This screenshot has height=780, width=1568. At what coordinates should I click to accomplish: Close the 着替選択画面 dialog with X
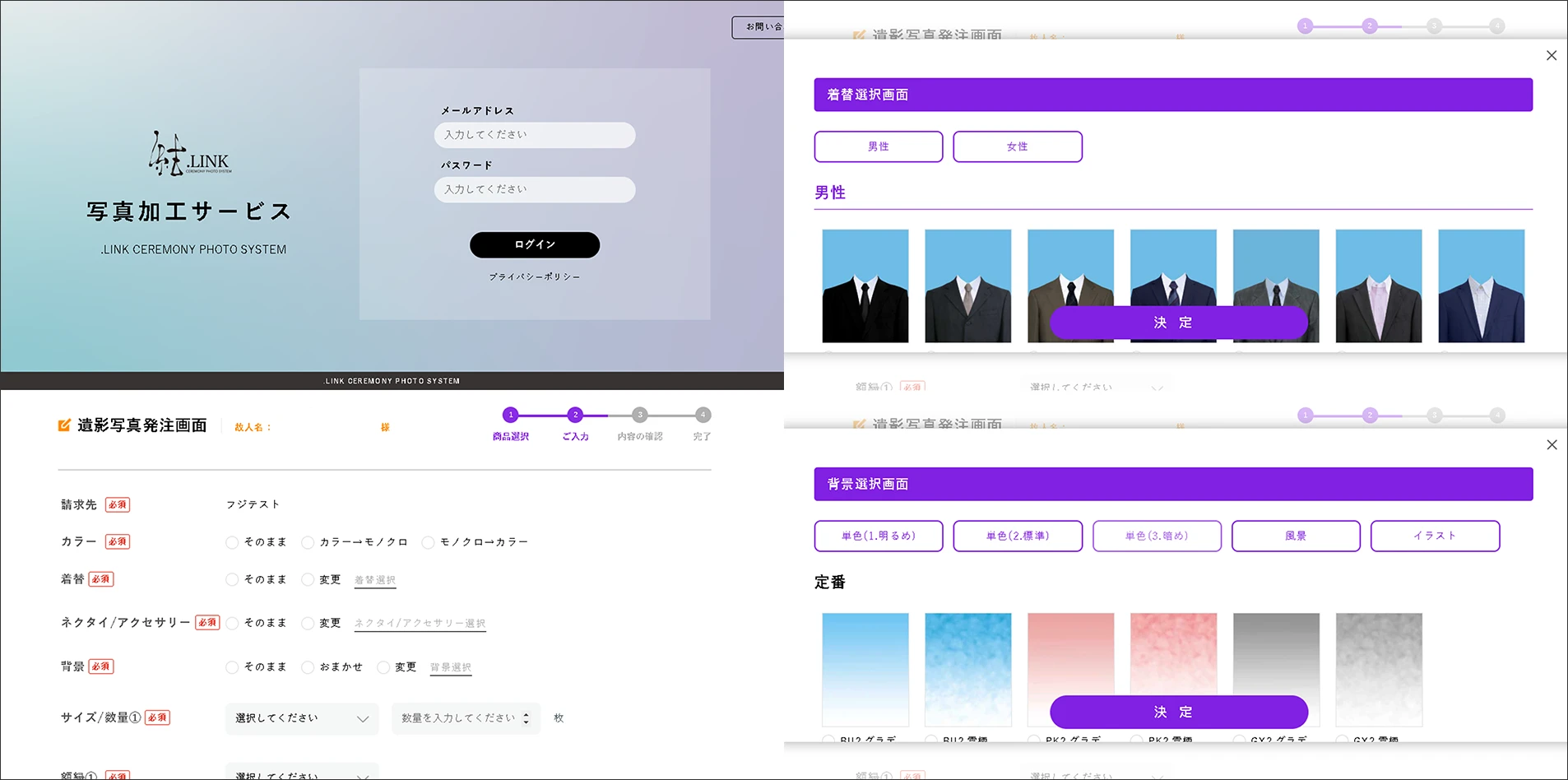(1552, 56)
